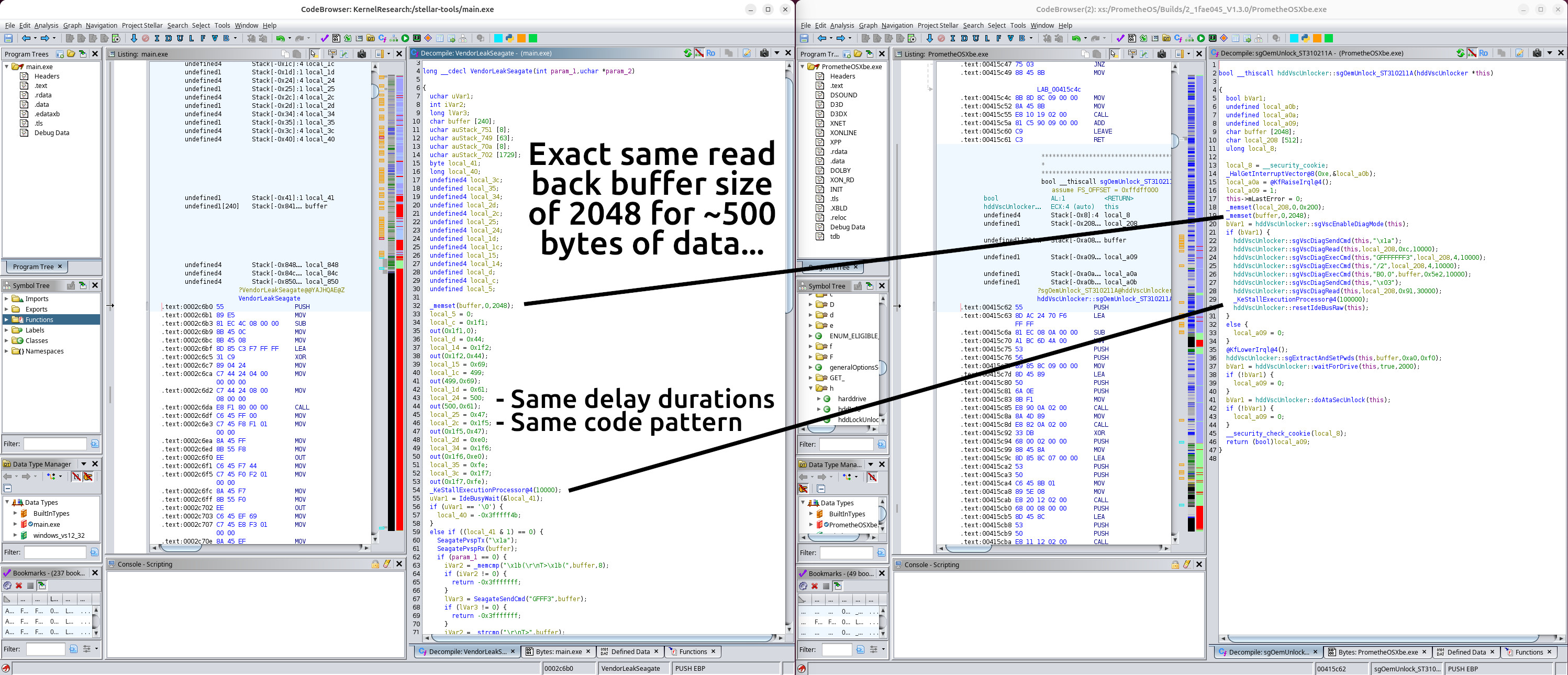Collapse the 'h' folder in PrometheOSXbe Symbol Tree
This screenshot has height=675, width=1568.
811,388
